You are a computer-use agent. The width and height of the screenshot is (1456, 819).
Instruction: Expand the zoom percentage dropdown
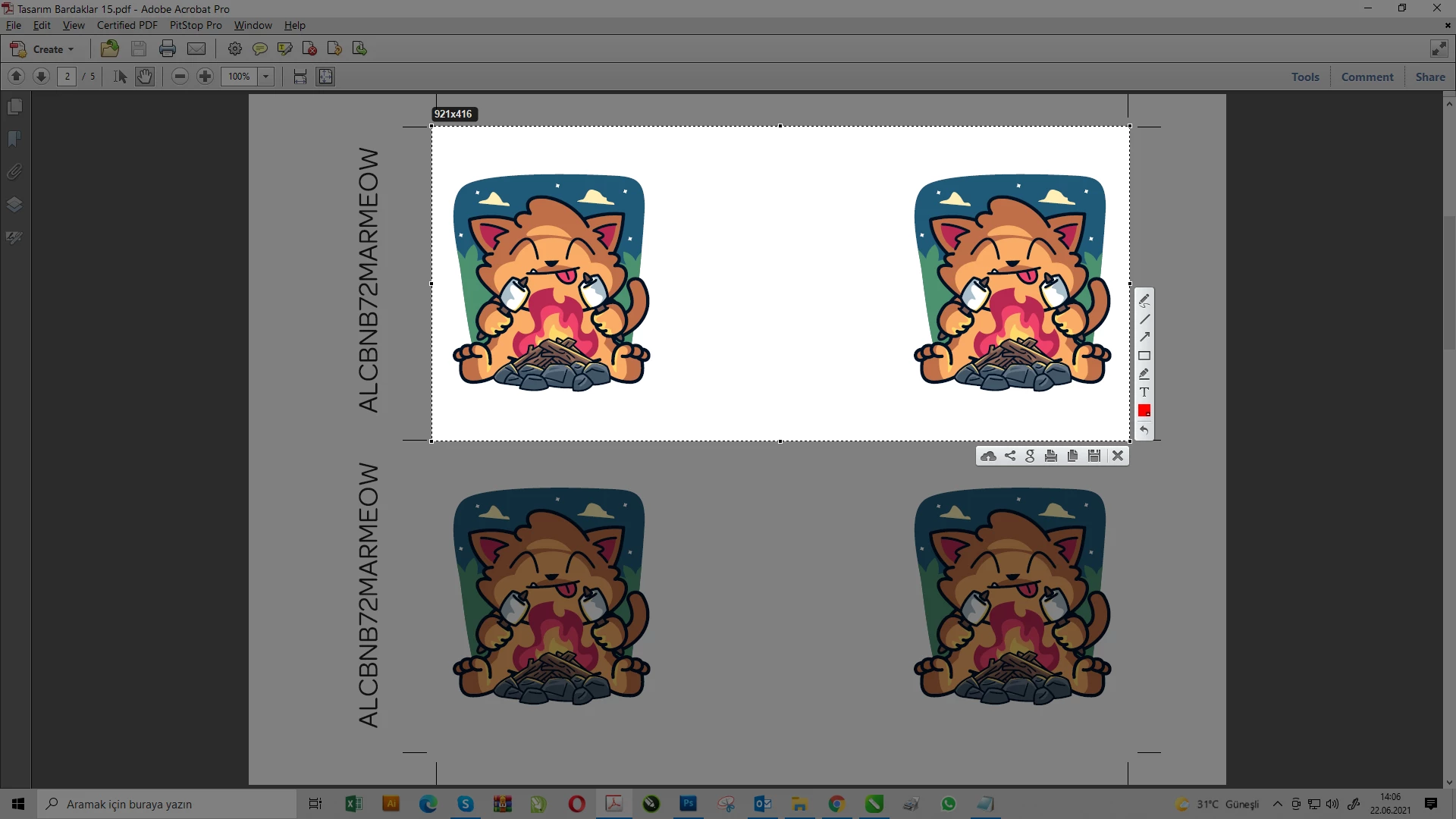pyautogui.click(x=266, y=77)
